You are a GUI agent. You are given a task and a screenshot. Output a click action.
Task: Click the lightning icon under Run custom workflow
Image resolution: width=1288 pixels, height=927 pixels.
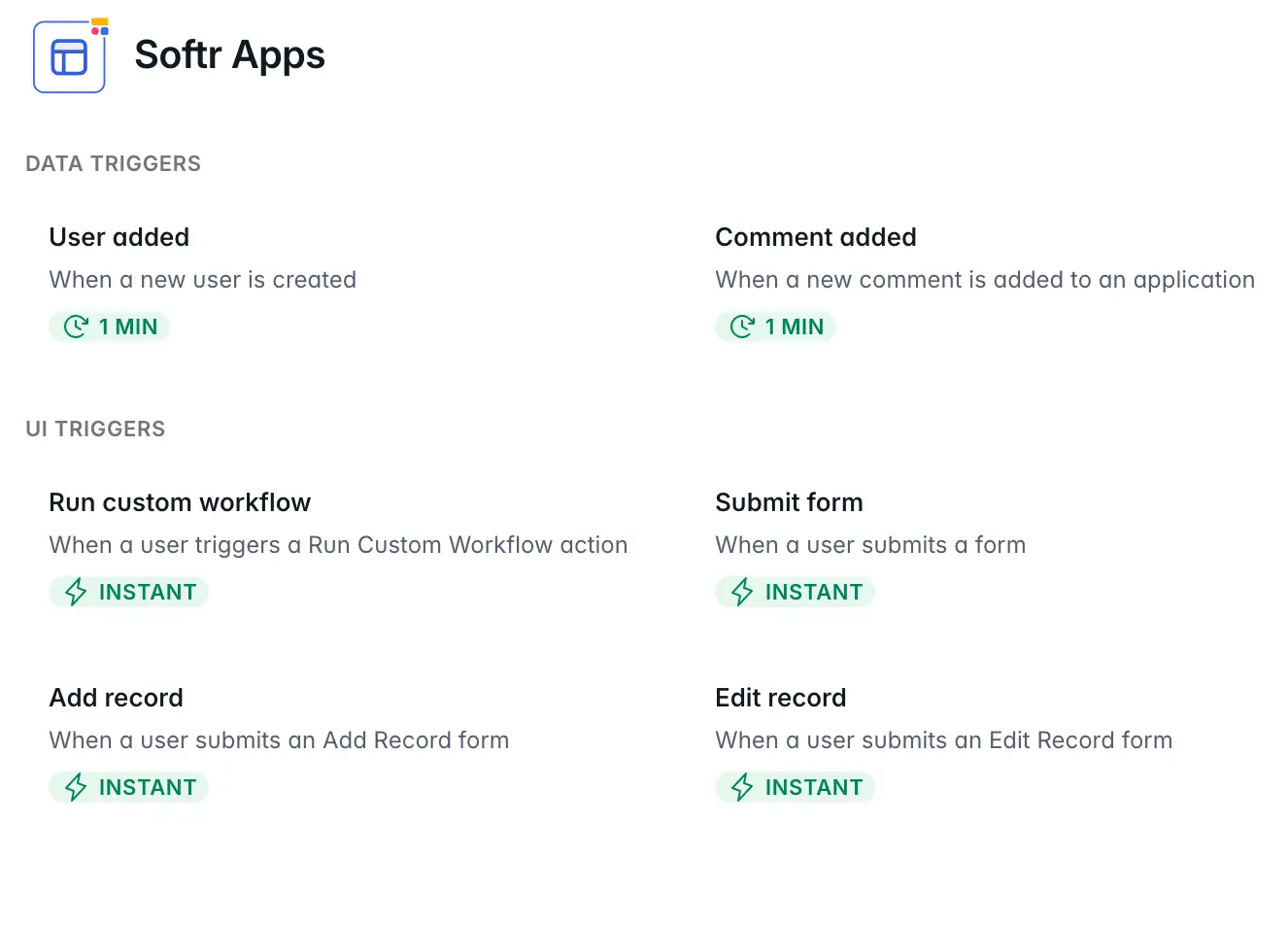[76, 592]
